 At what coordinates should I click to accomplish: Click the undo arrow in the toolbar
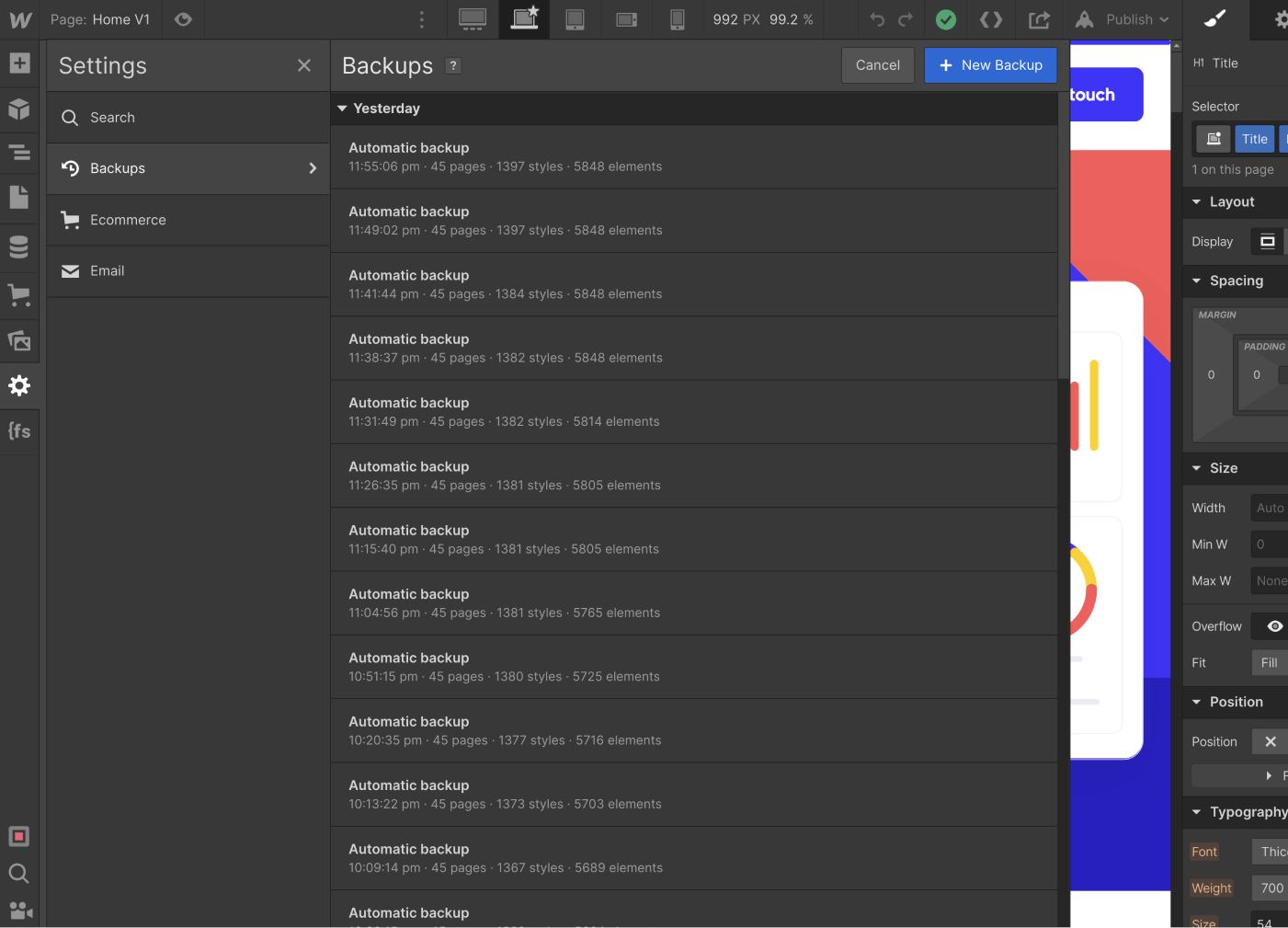click(876, 19)
